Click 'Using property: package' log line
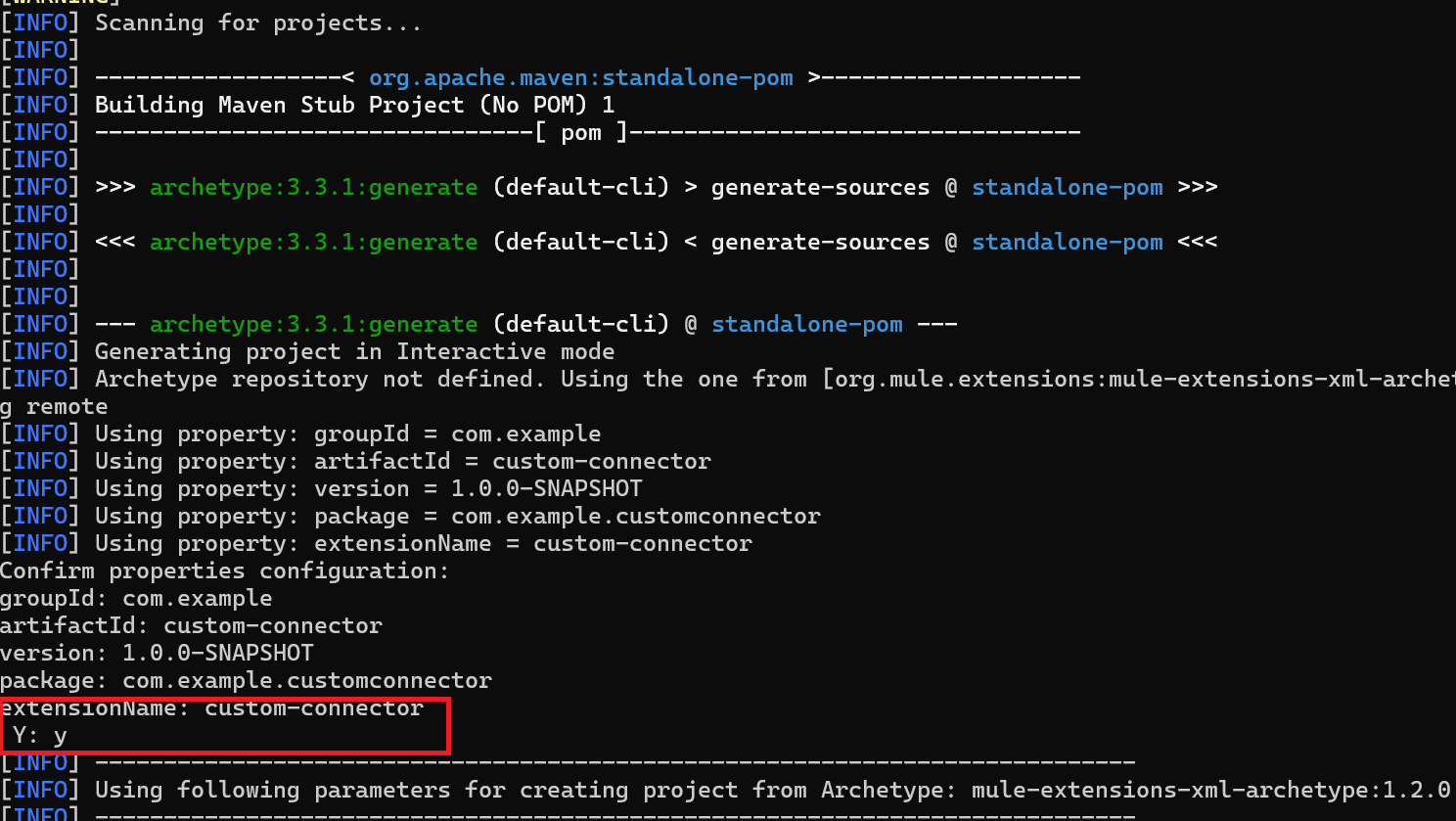This screenshot has height=821, width=1456. tap(457, 516)
